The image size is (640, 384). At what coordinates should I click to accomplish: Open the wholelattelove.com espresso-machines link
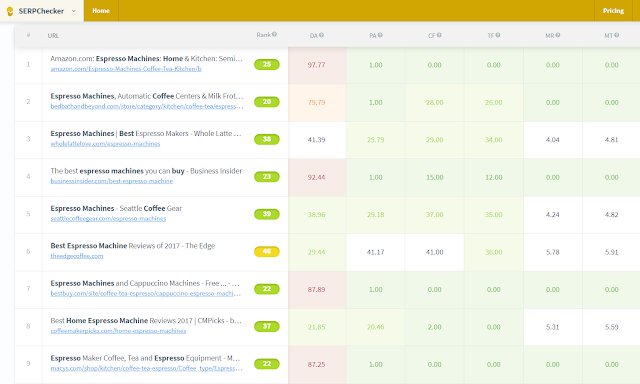(105, 144)
